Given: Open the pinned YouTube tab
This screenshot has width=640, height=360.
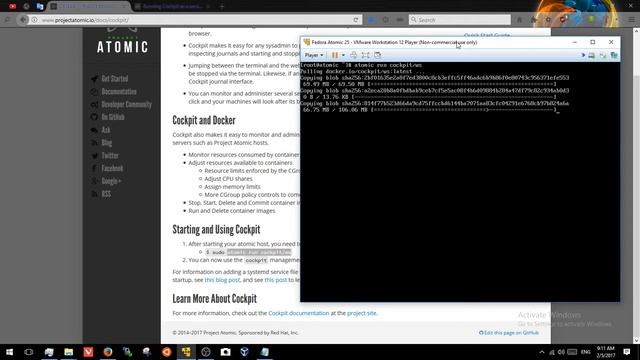Looking at the screenshot, I should coord(13,6).
